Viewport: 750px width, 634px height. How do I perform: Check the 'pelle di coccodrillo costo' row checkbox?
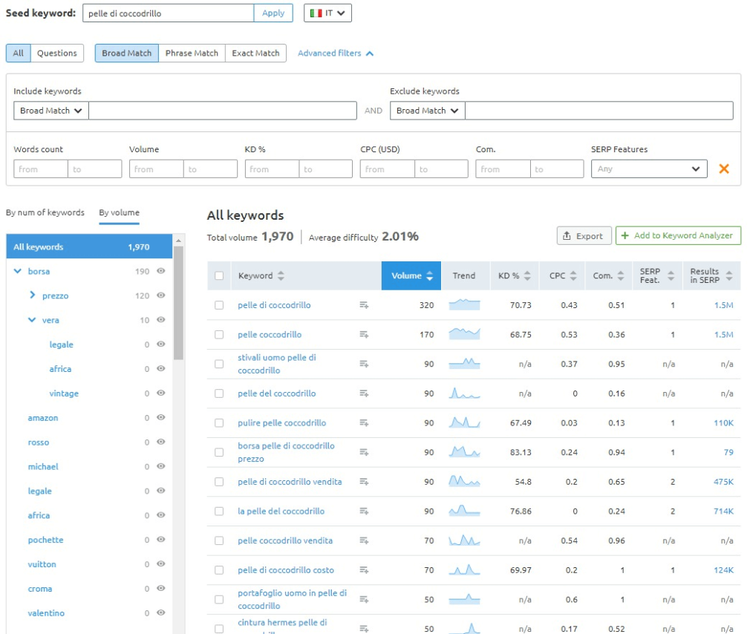click(x=219, y=570)
